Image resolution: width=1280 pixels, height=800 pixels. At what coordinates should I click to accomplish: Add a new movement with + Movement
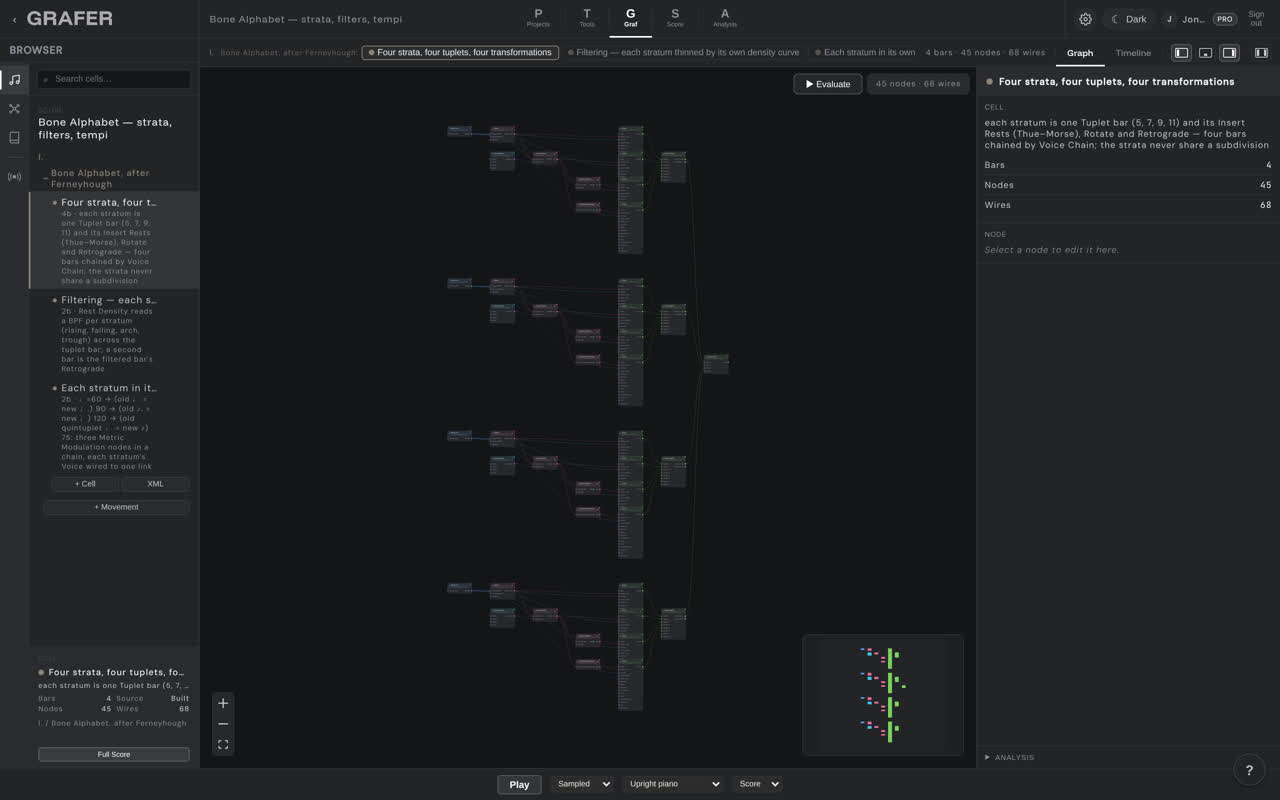tap(116, 507)
